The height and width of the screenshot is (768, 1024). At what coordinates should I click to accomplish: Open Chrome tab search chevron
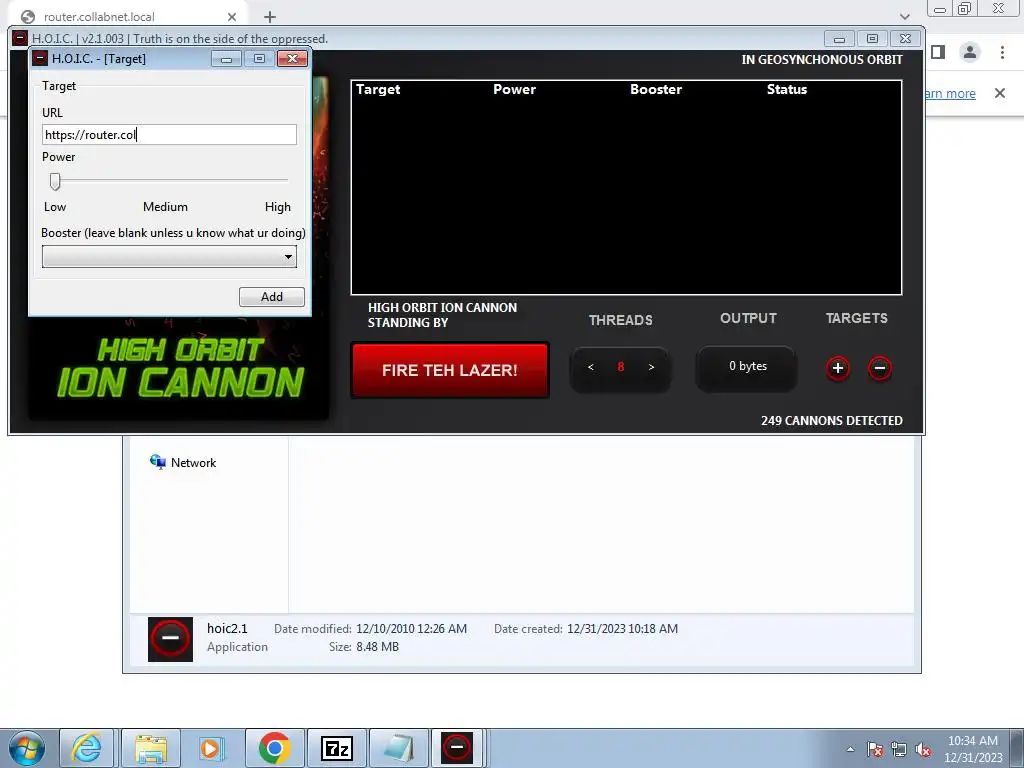(904, 16)
